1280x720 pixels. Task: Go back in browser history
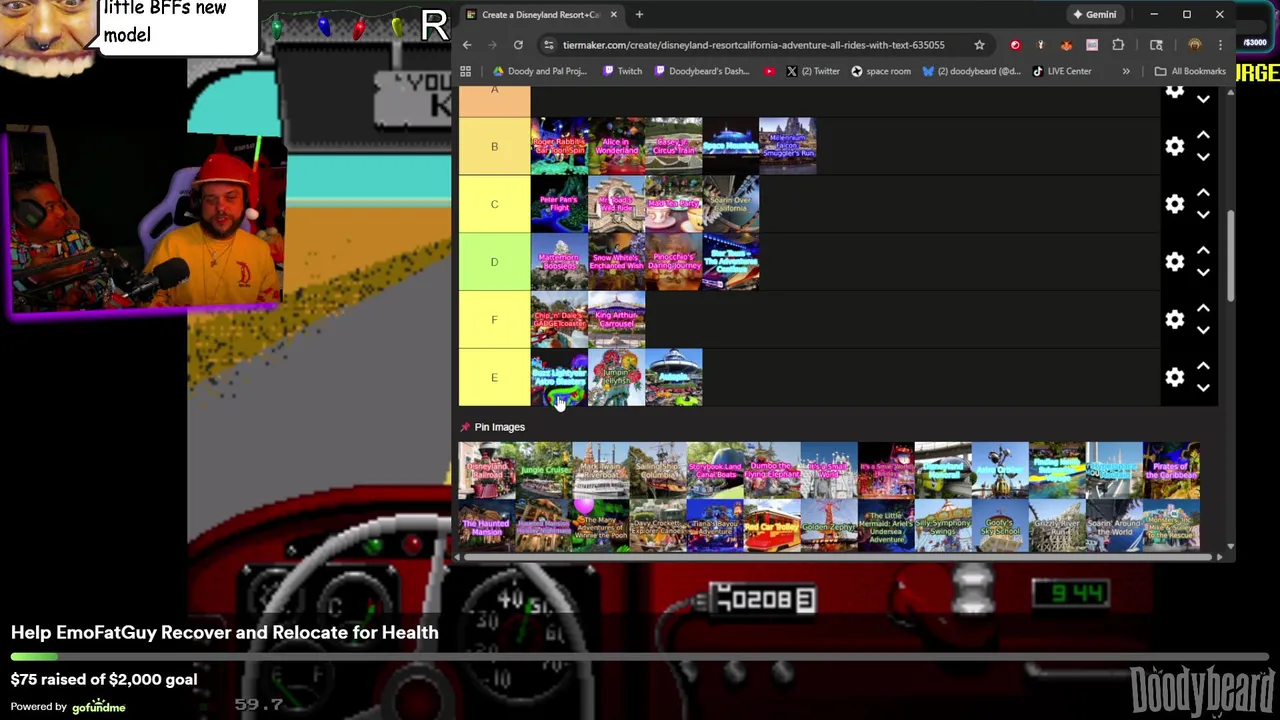click(x=467, y=45)
